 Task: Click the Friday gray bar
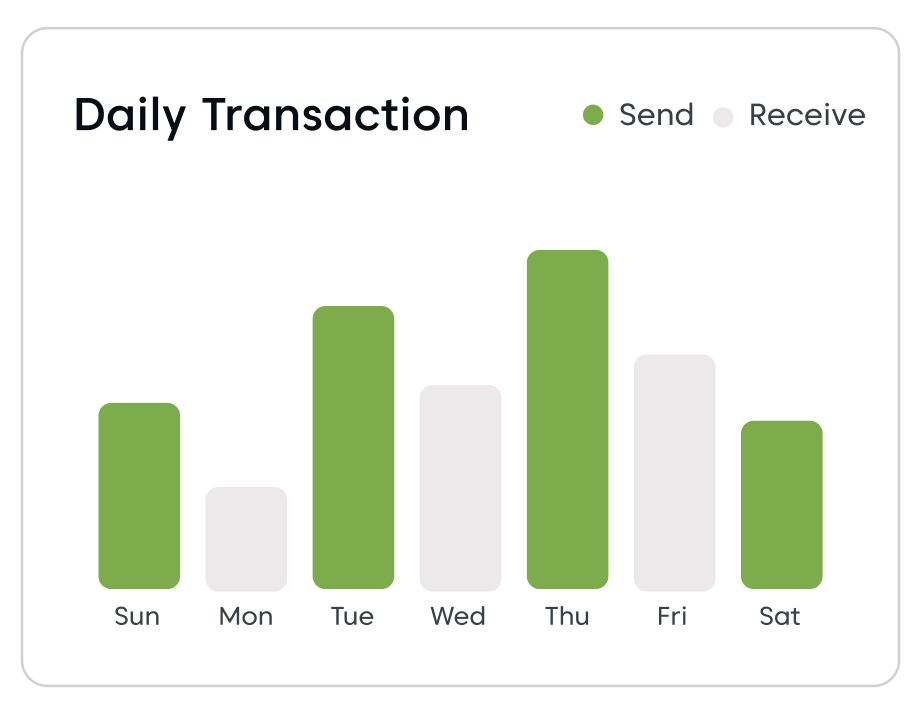[674, 472]
